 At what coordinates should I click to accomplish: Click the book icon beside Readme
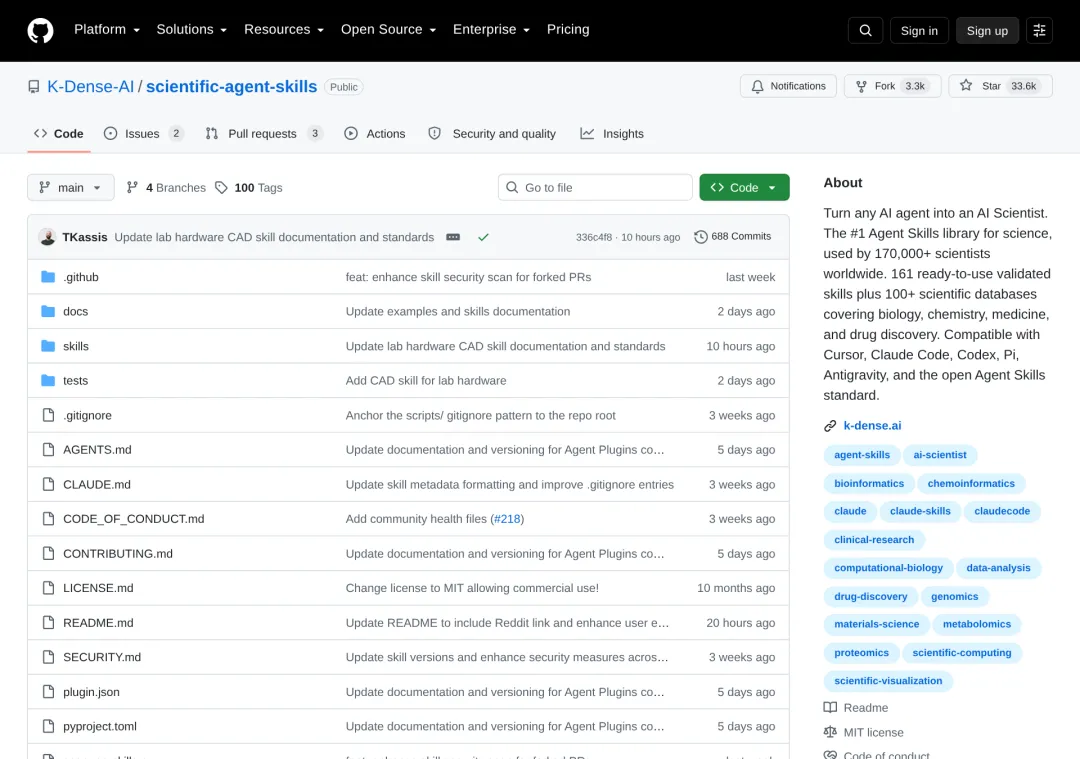coord(830,707)
